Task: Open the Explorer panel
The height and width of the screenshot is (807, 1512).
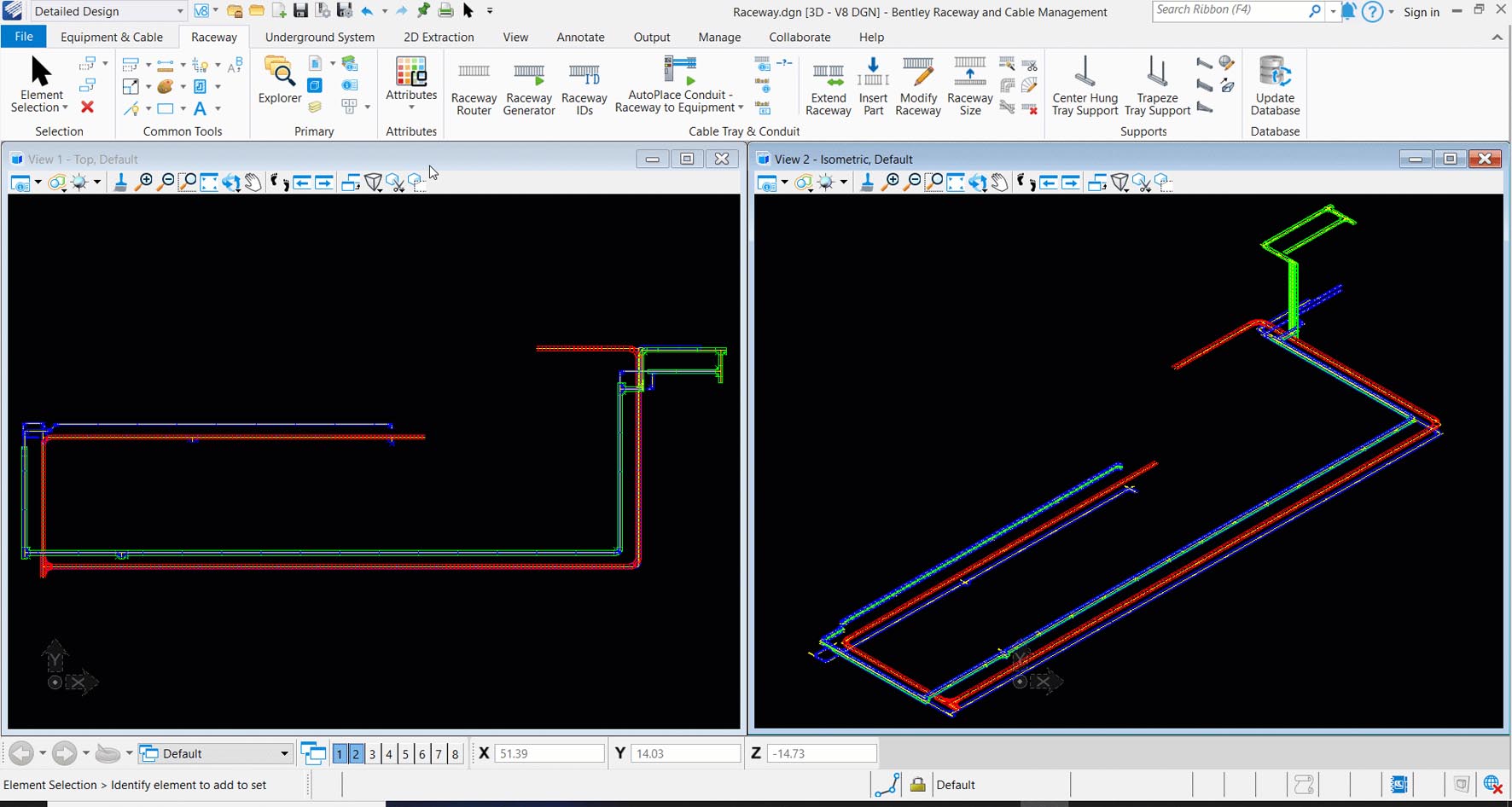Action: [x=280, y=81]
